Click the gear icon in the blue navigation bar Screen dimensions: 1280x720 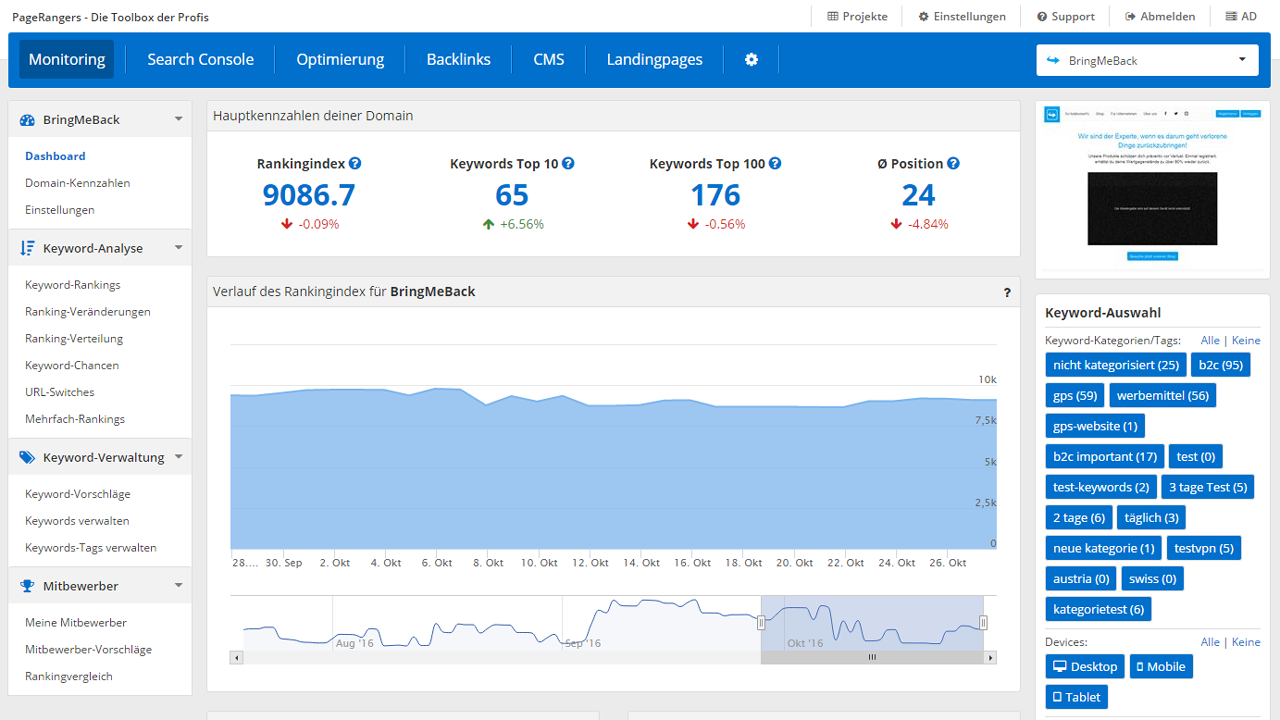click(x=751, y=60)
